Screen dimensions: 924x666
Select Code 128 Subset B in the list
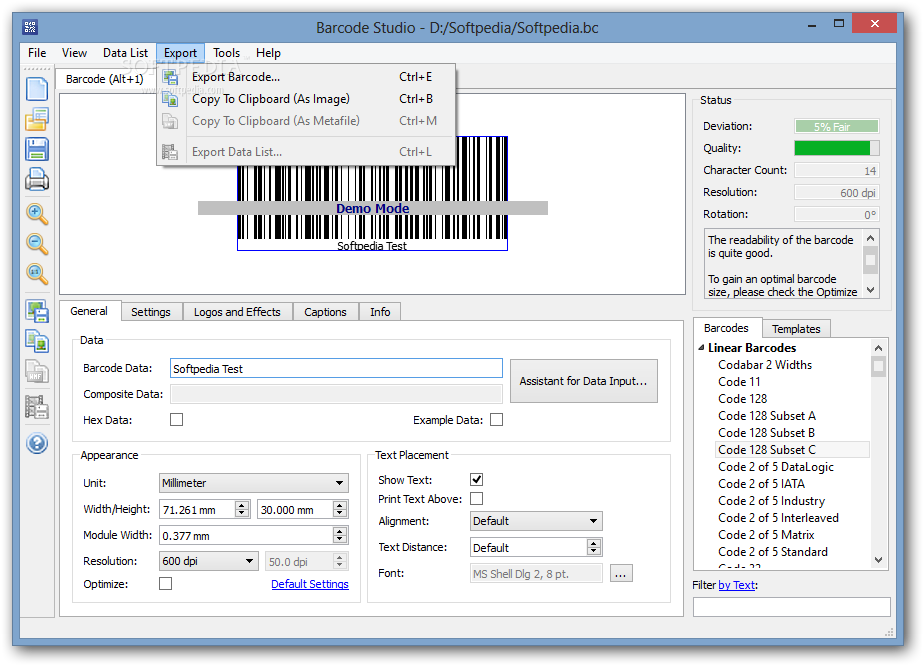(766, 433)
